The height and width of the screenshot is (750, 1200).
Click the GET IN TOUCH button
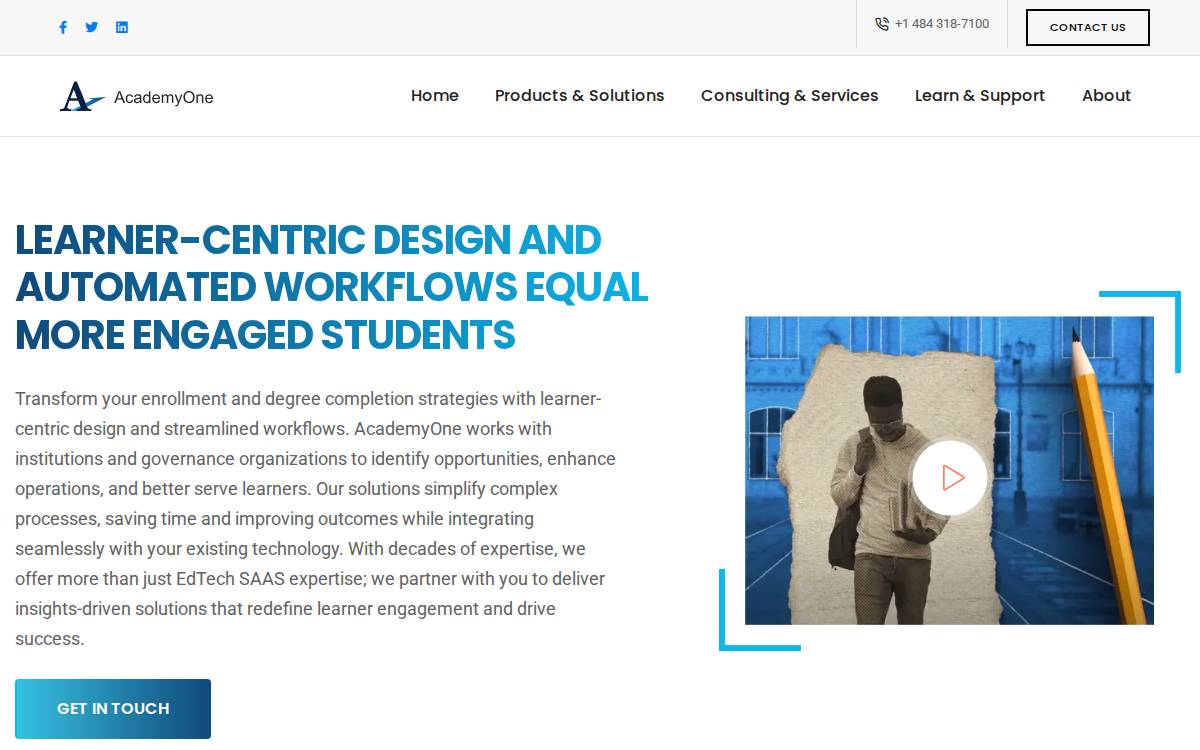(113, 709)
